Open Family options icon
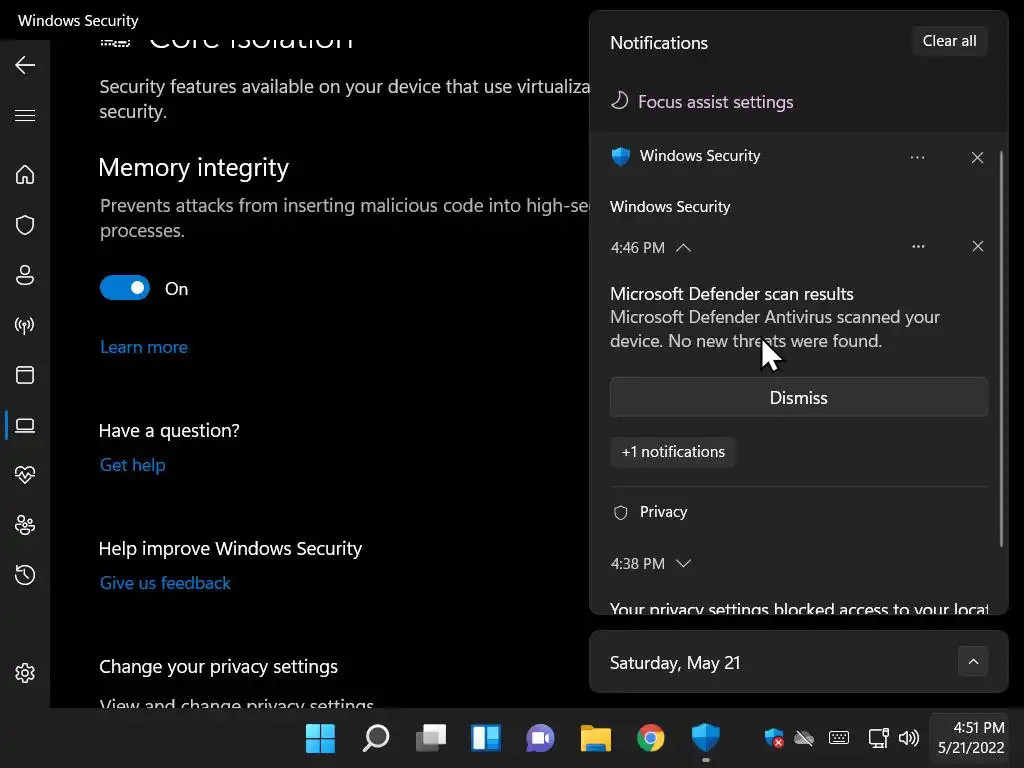1024x768 pixels. pos(25,525)
